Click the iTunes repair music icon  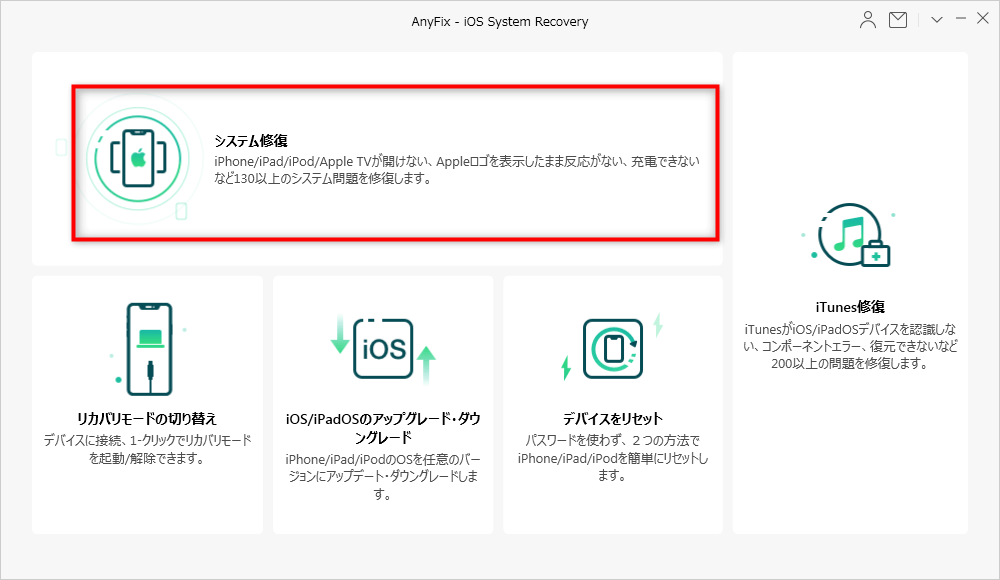[849, 235]
